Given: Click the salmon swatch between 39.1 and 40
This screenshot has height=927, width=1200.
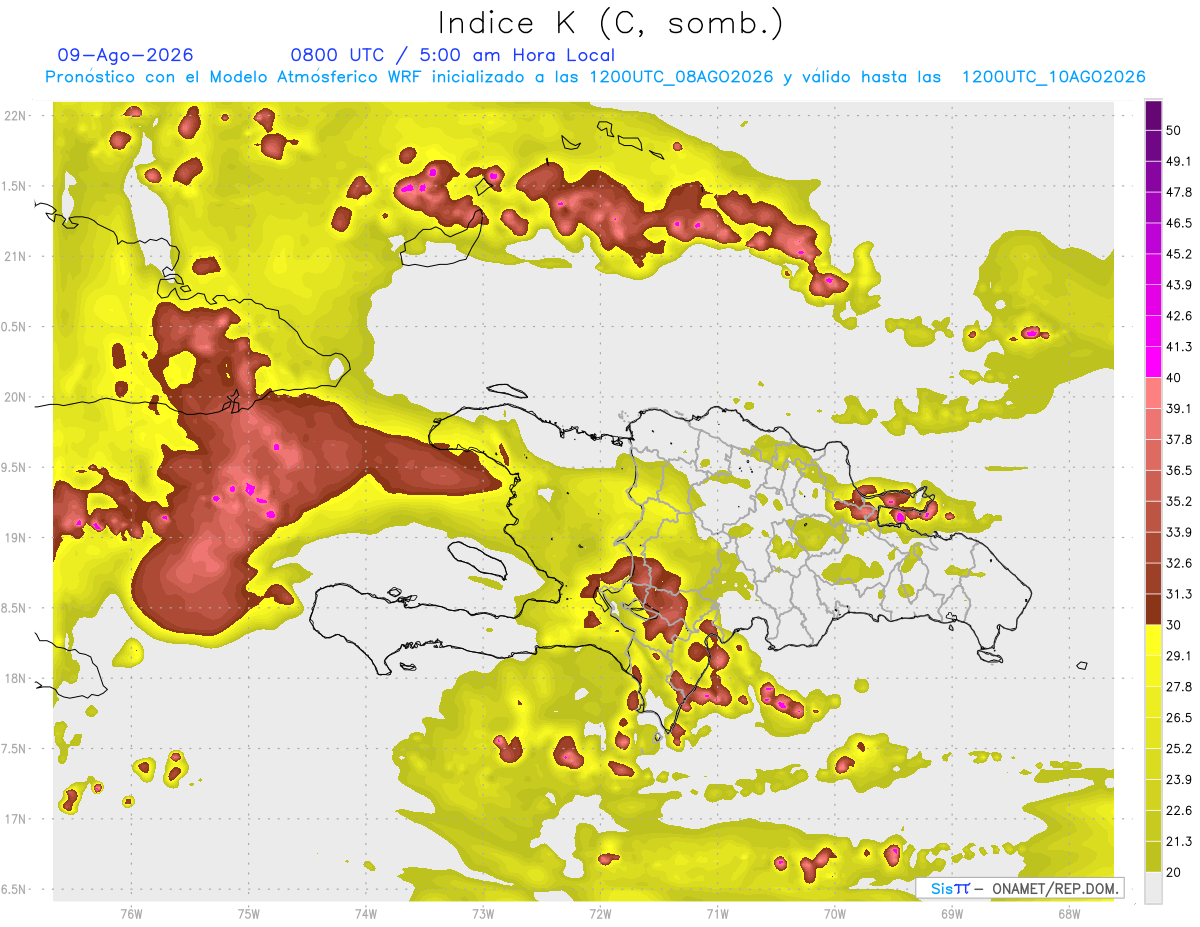Looking at the screenshot, I should 1153,393.
